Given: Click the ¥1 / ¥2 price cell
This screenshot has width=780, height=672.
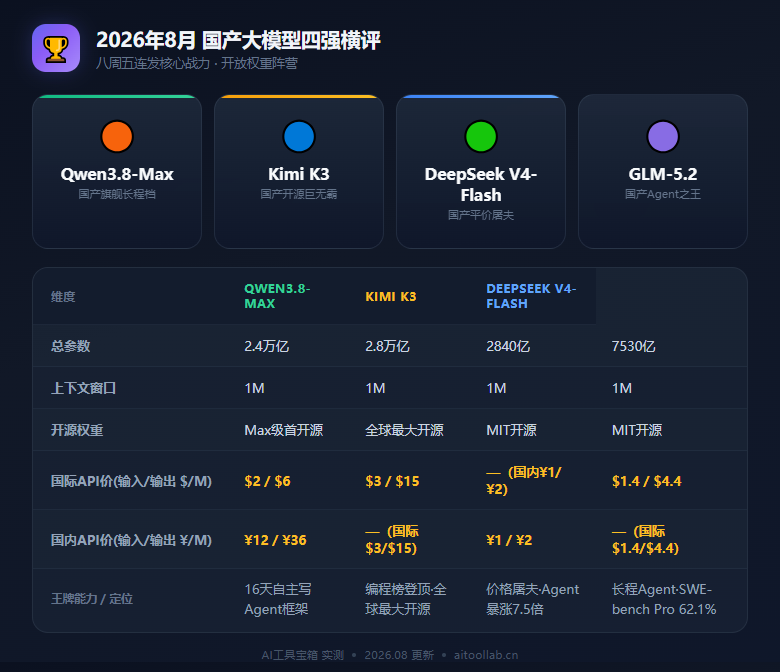Looking at the screenshot, I should point(509,540).
